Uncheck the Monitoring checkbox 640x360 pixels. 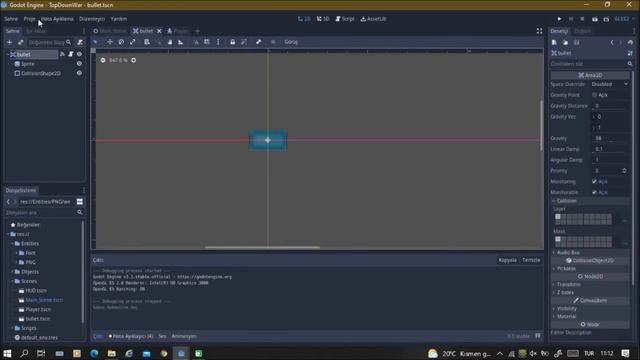594,181
